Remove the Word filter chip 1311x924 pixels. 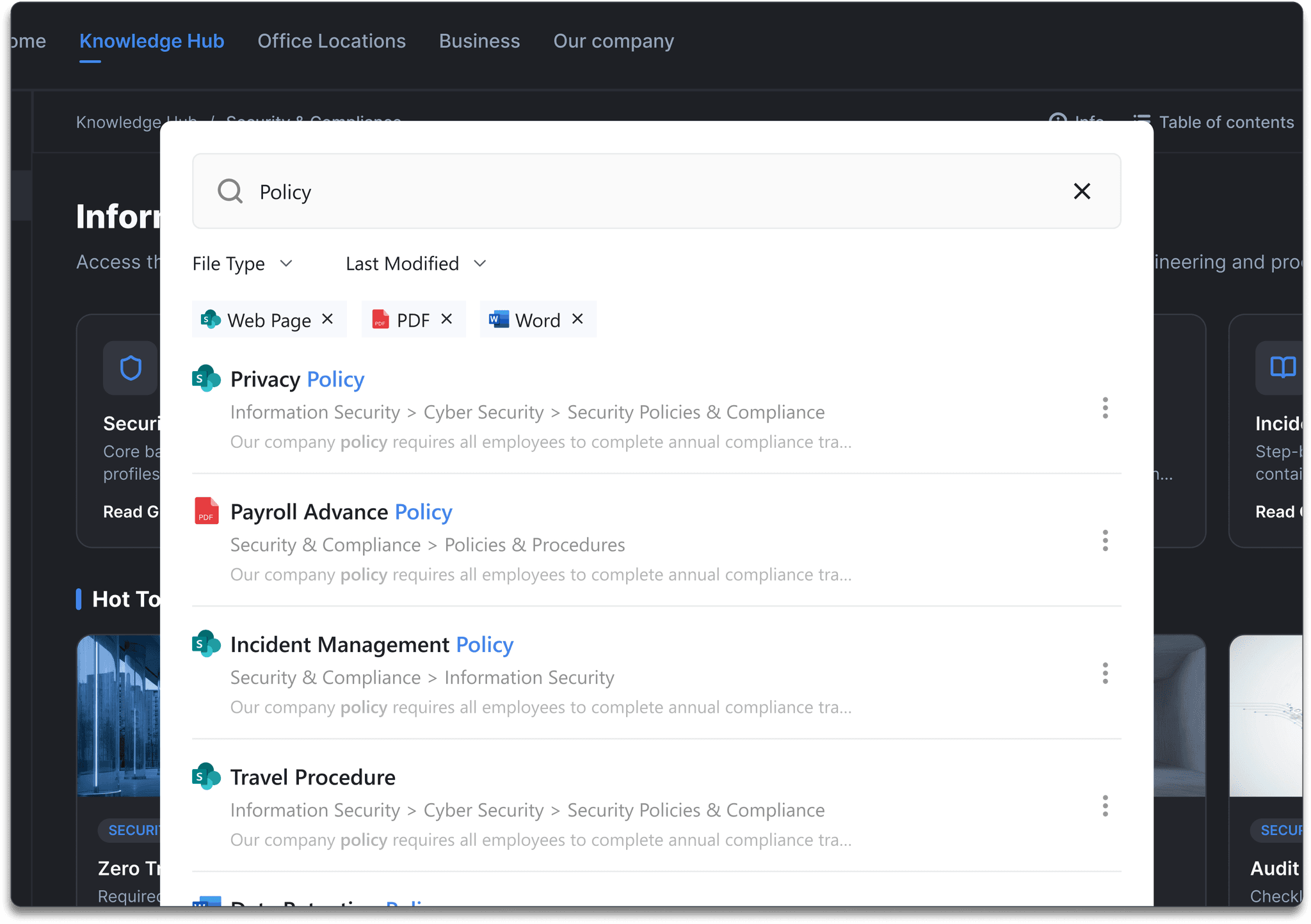[577, 319]
